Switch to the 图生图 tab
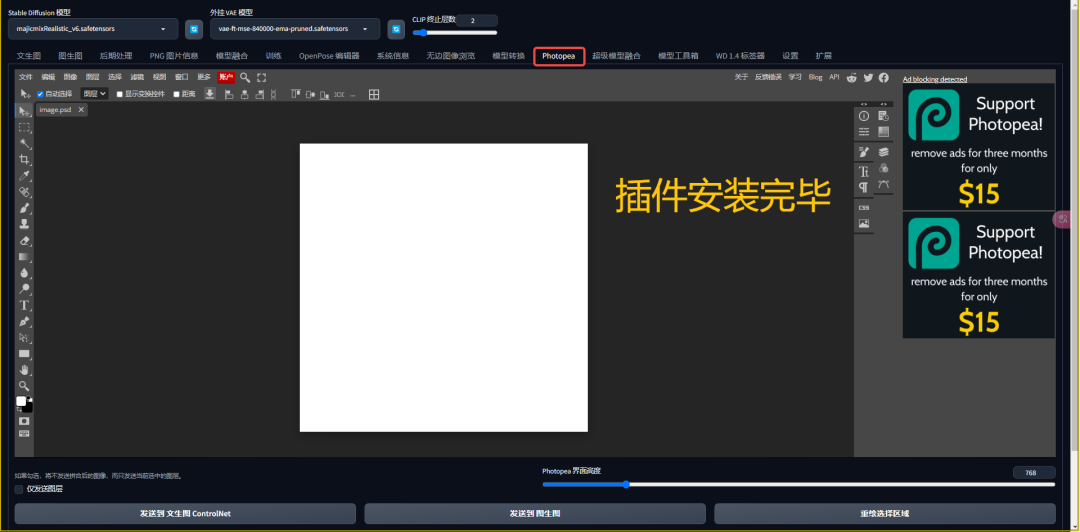Image resolution: width=1080 pixels, height=532 pixels. tap(70, 56)
